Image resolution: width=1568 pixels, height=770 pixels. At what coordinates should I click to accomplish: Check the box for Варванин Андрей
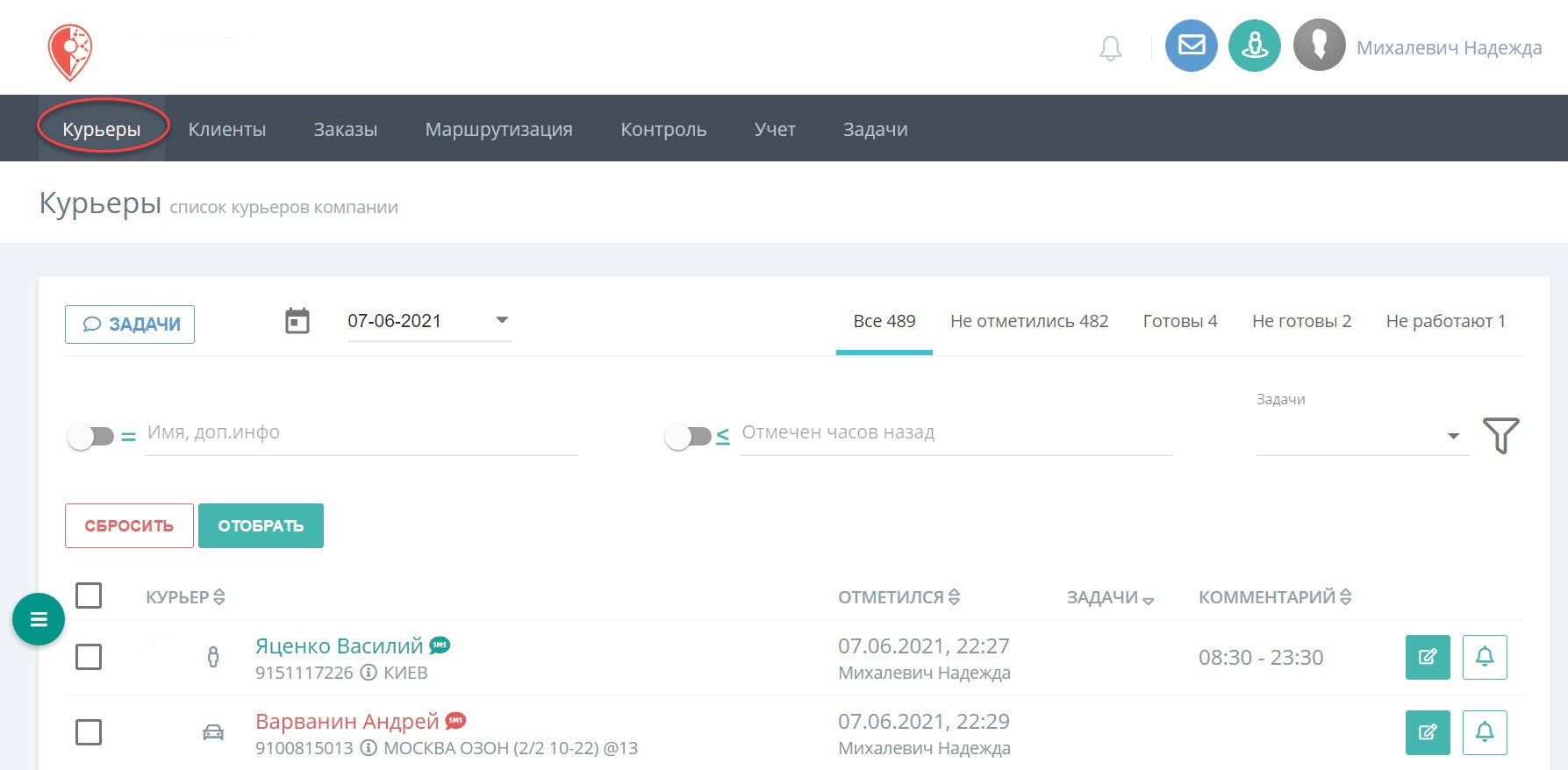89,732
